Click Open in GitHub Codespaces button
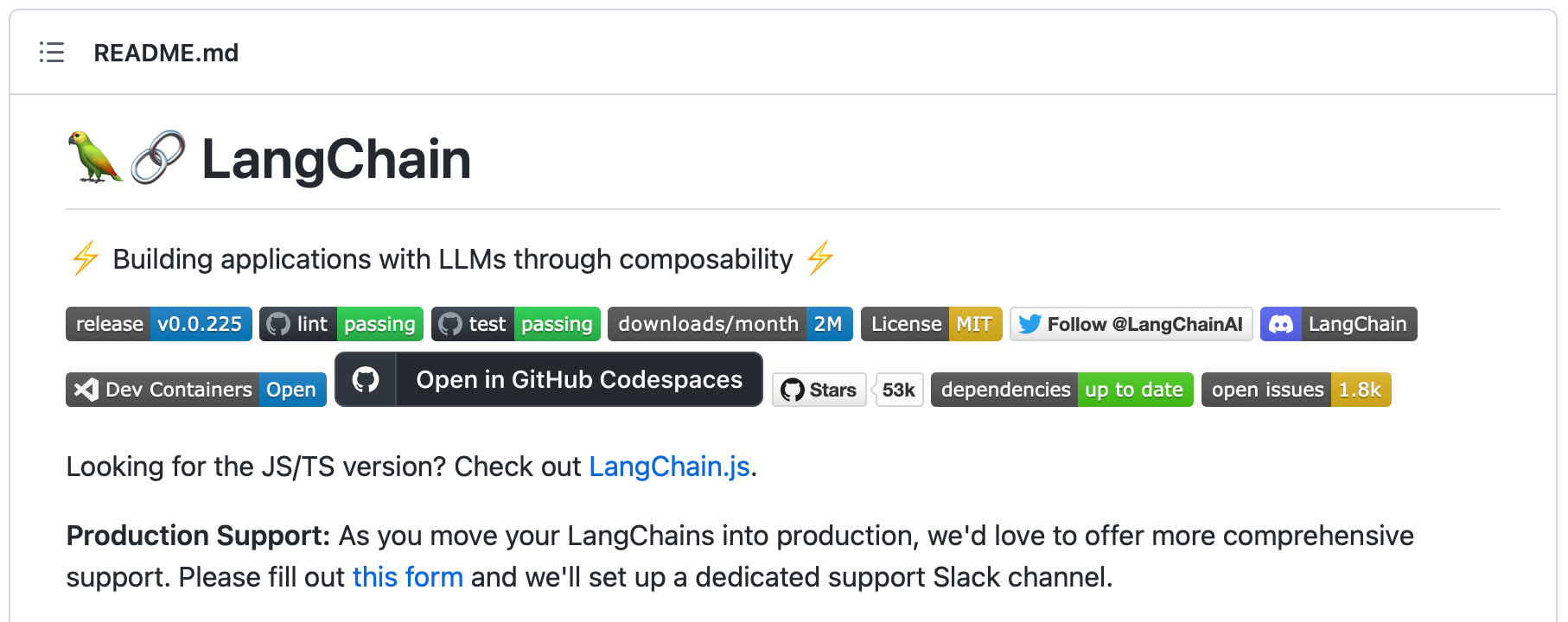This screenshot has width=1568, height=622. [578, 379]
